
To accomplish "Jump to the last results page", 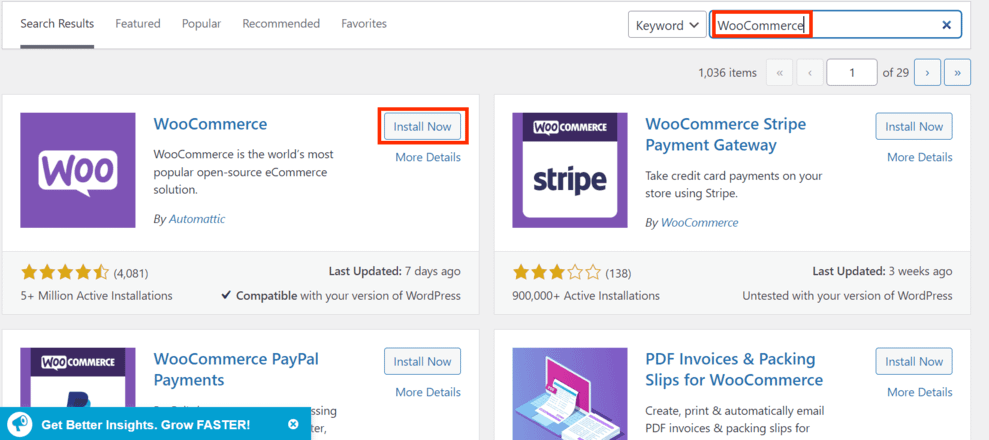I will click(957, 72).
